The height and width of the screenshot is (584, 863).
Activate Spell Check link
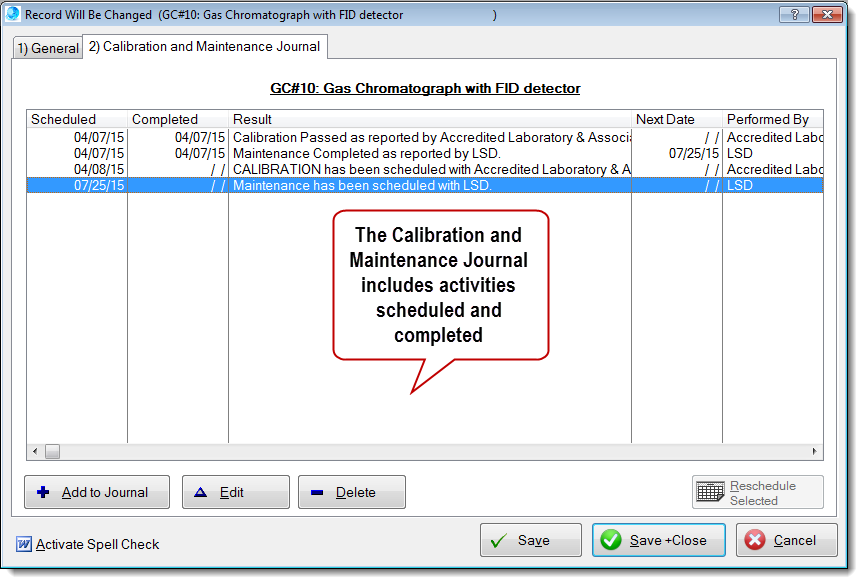point(97,544)
